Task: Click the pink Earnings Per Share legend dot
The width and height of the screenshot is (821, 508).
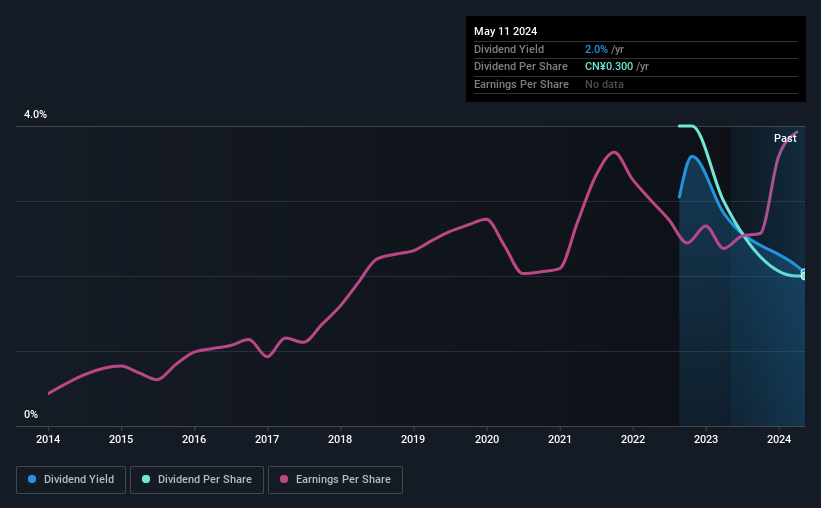Action: pyautogui.click(x=284, y=480)
